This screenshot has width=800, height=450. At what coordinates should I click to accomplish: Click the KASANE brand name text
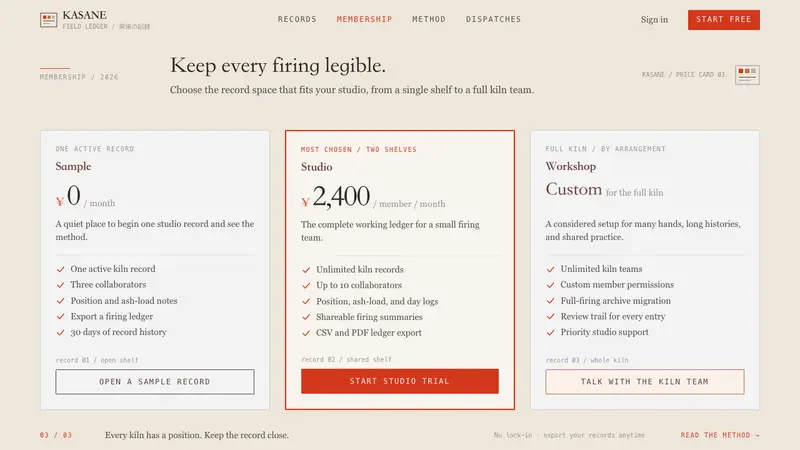tap(84, 15)
